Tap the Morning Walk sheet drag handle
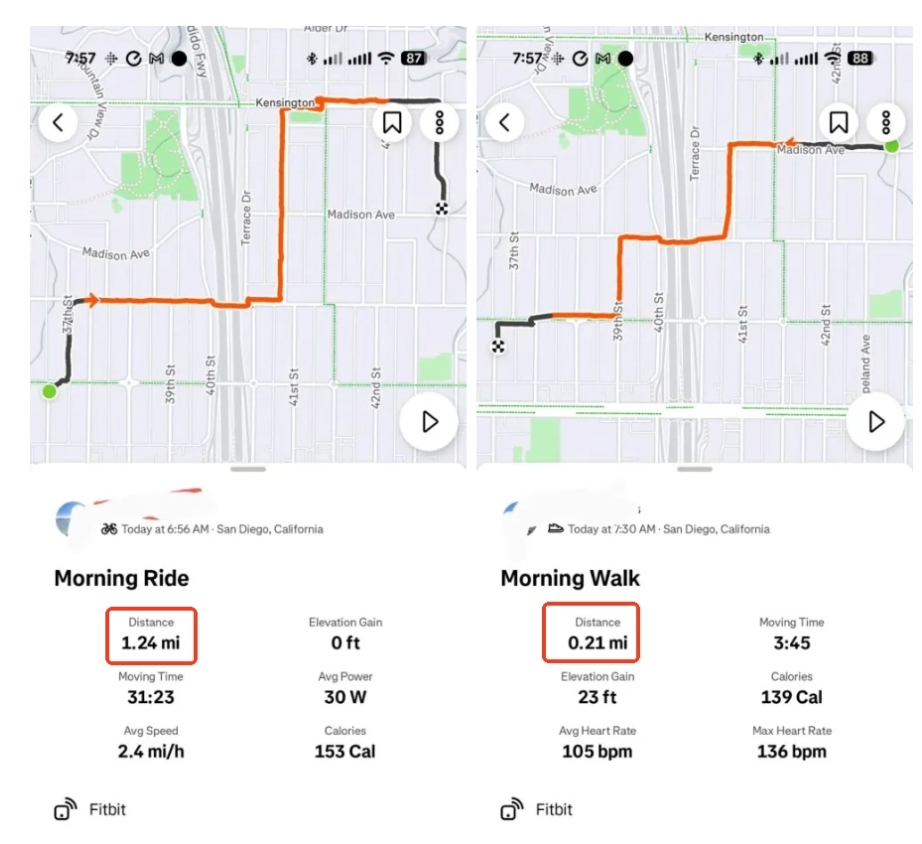This screenshot has width=922, height=844. point(695,468)
